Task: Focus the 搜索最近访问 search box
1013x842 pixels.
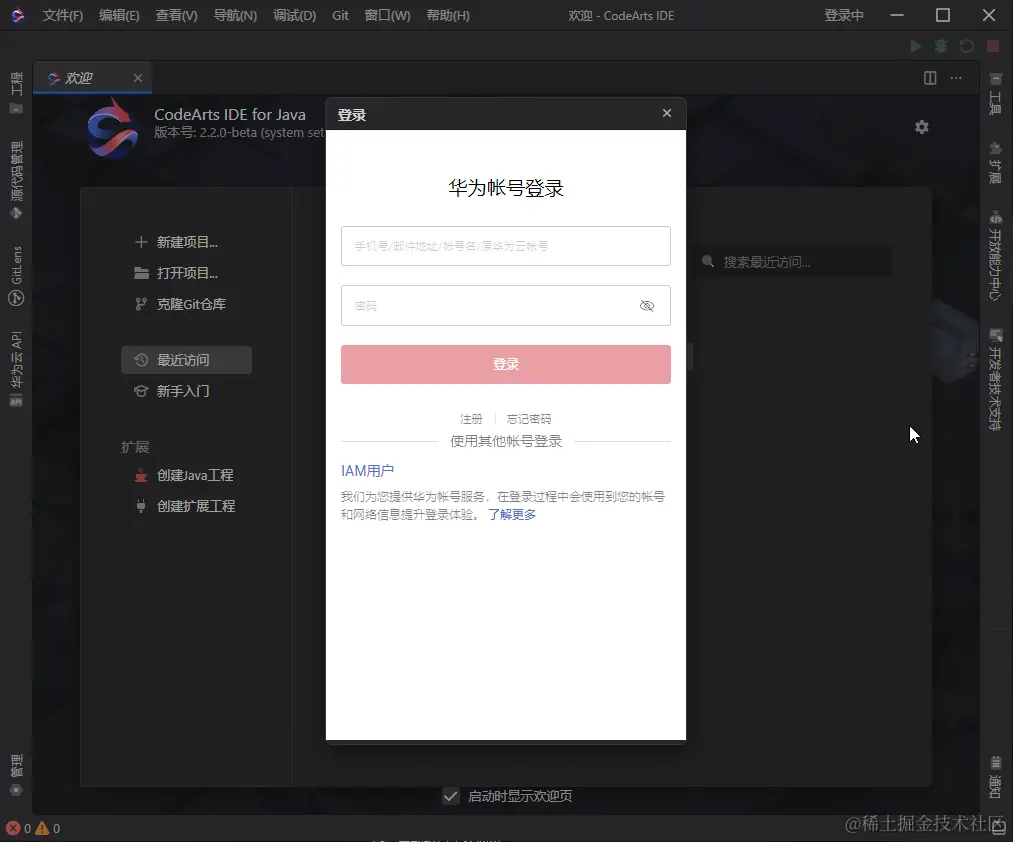Action: (793, 262)
